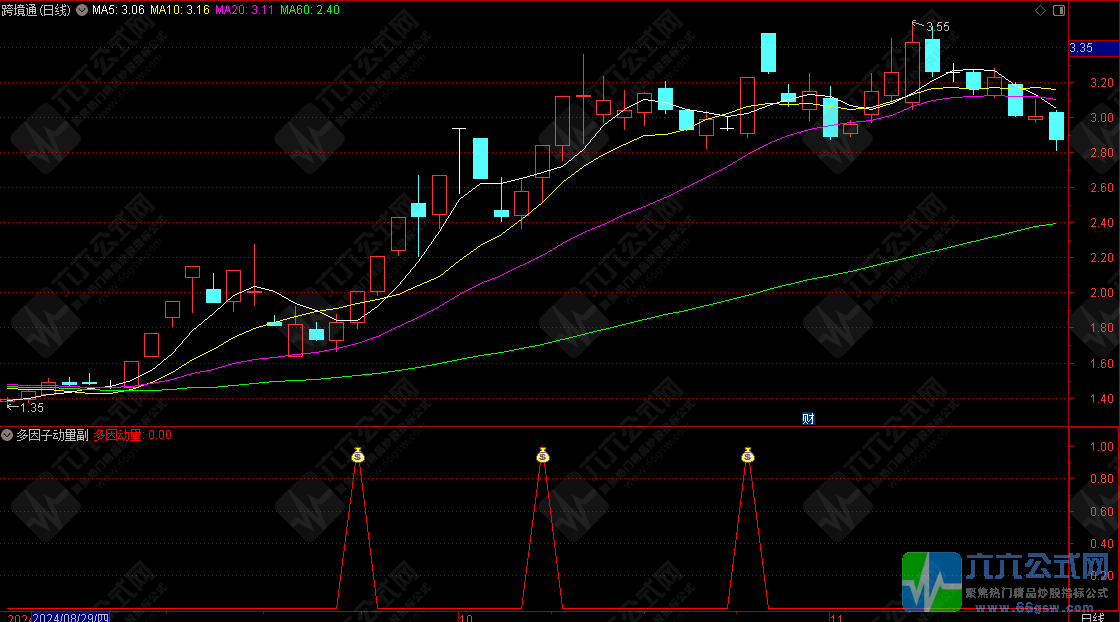
Task: Toggle the side panel icon at top right
Action: coord(1056,10)
